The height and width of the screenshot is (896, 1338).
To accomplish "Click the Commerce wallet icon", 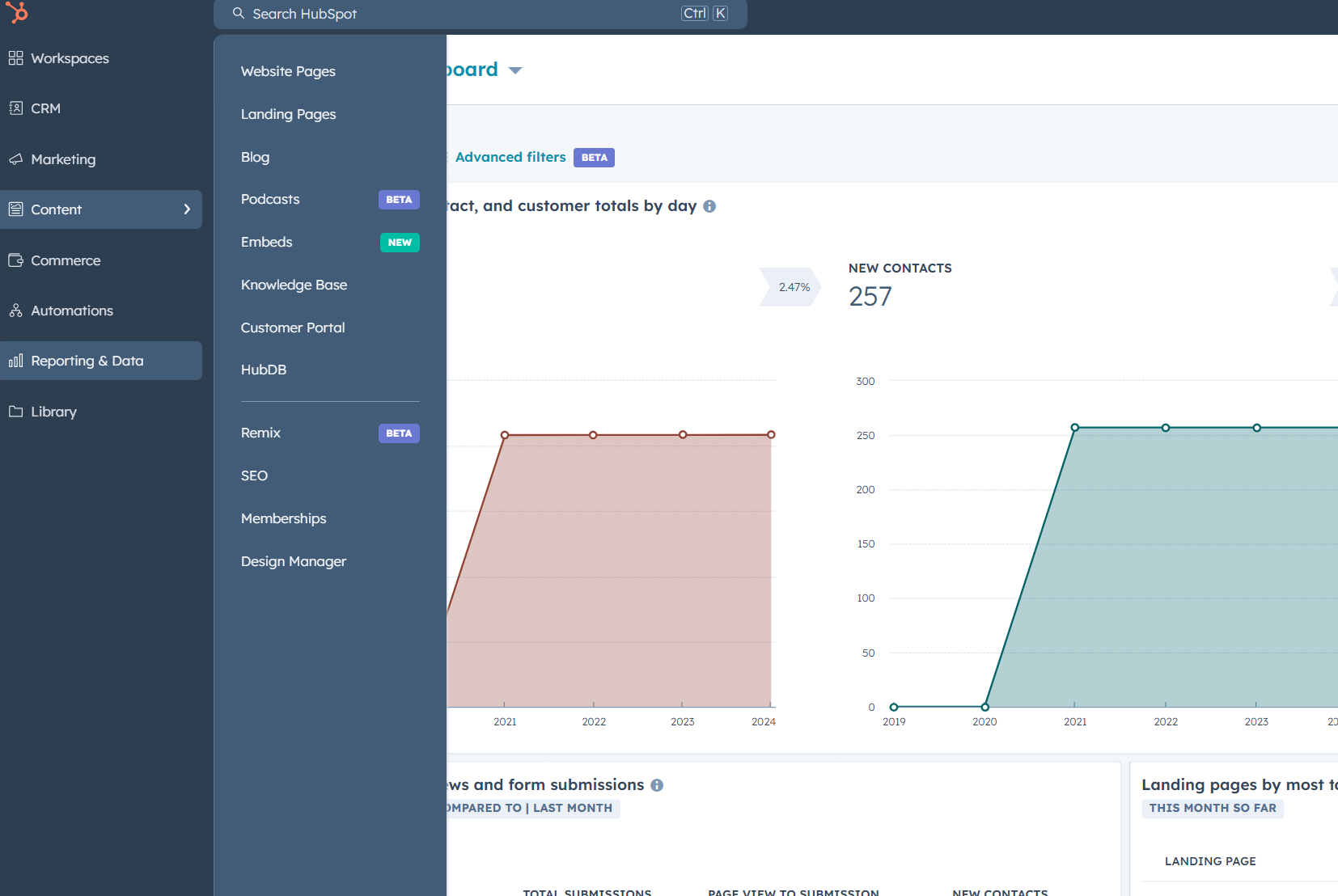I will pyautogui.click(x=15, y=260).
